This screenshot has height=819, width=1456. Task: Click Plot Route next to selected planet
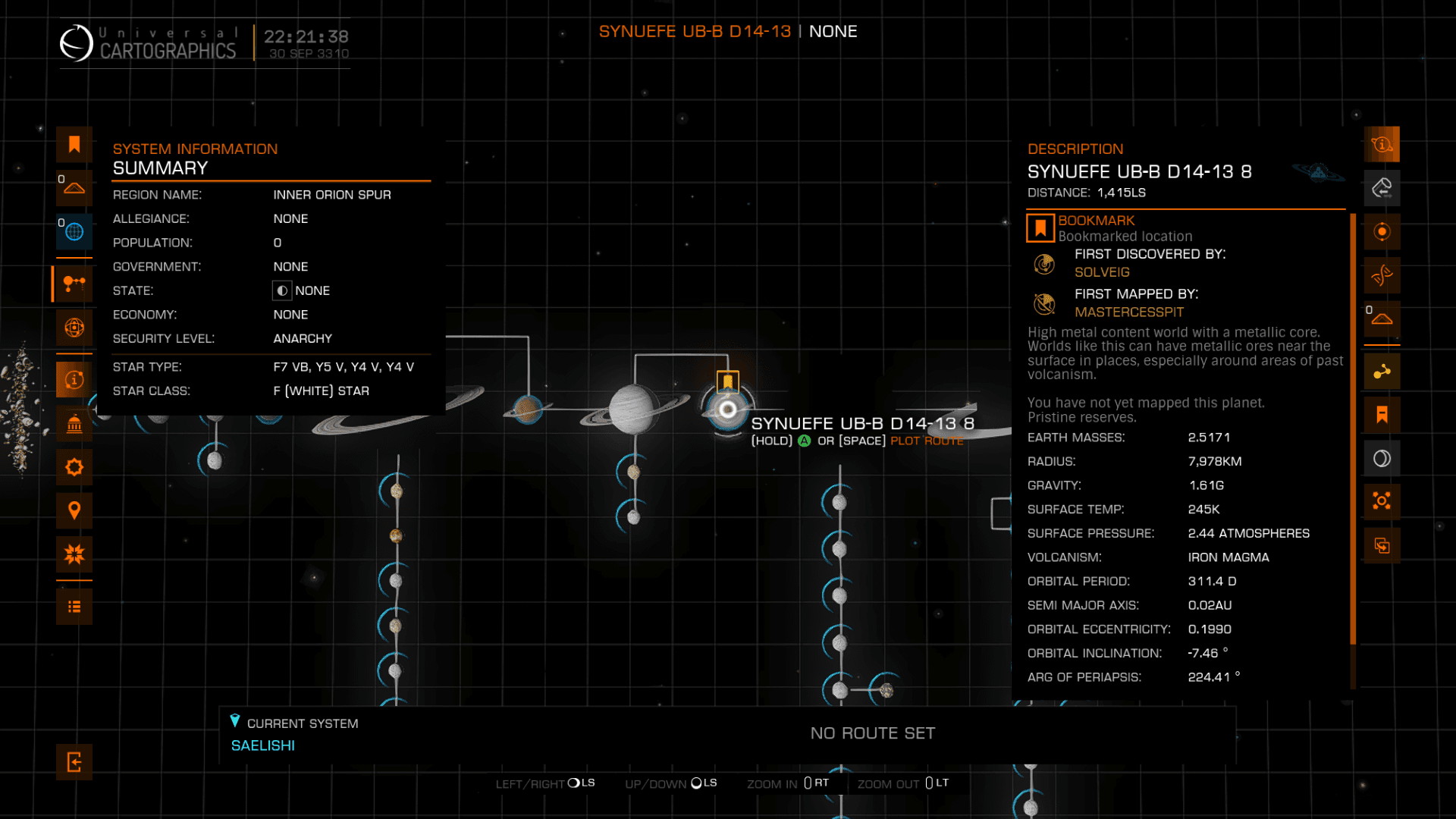click(927, 441)
